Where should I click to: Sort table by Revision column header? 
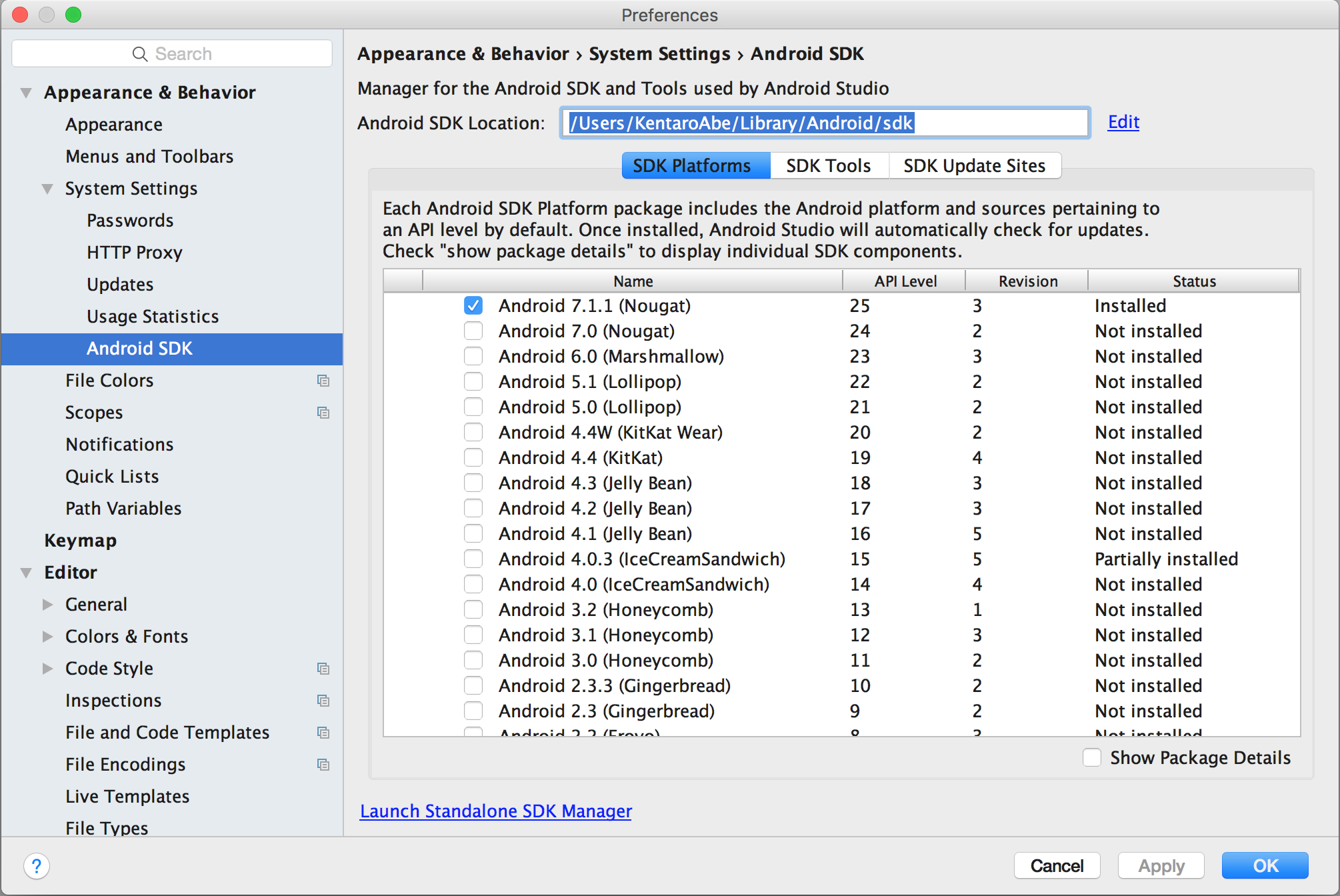click(1027, 281)
